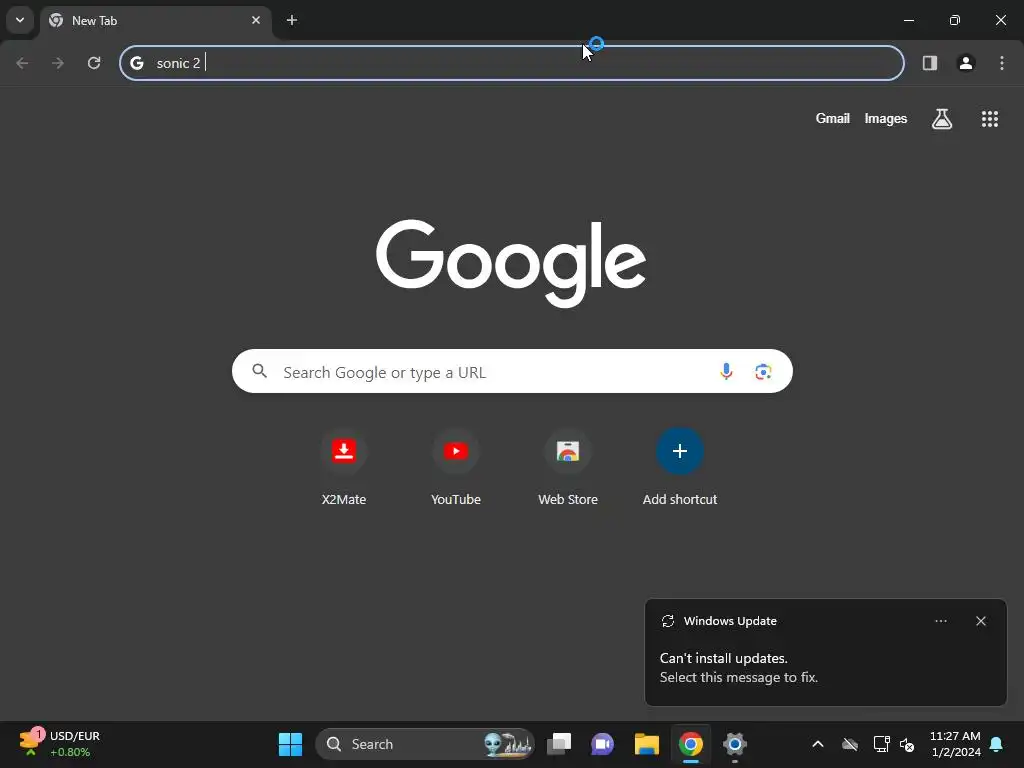Open the X2Mate shortcut

(x=344, y=467)
